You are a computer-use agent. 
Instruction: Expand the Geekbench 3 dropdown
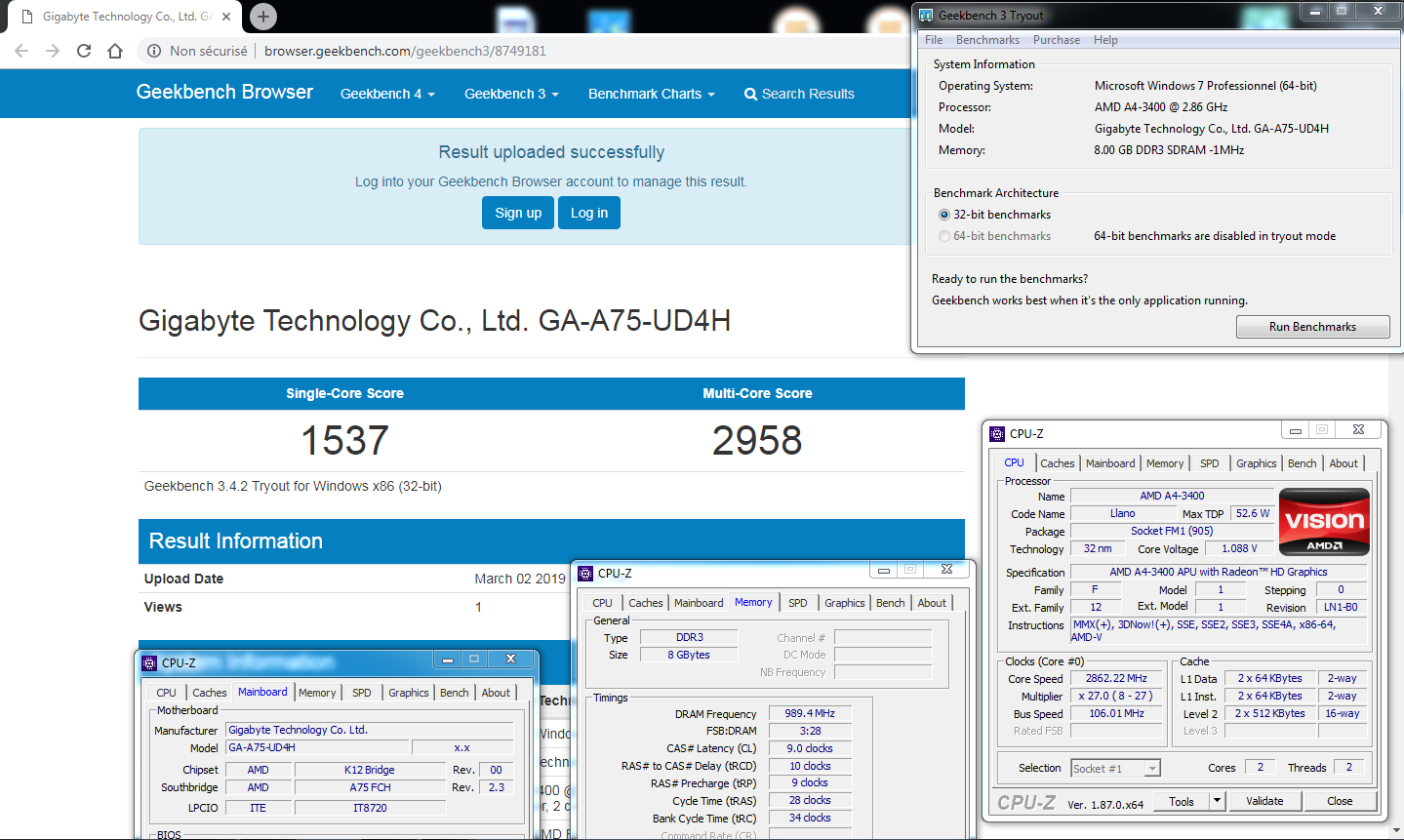[x=511, y=95]
